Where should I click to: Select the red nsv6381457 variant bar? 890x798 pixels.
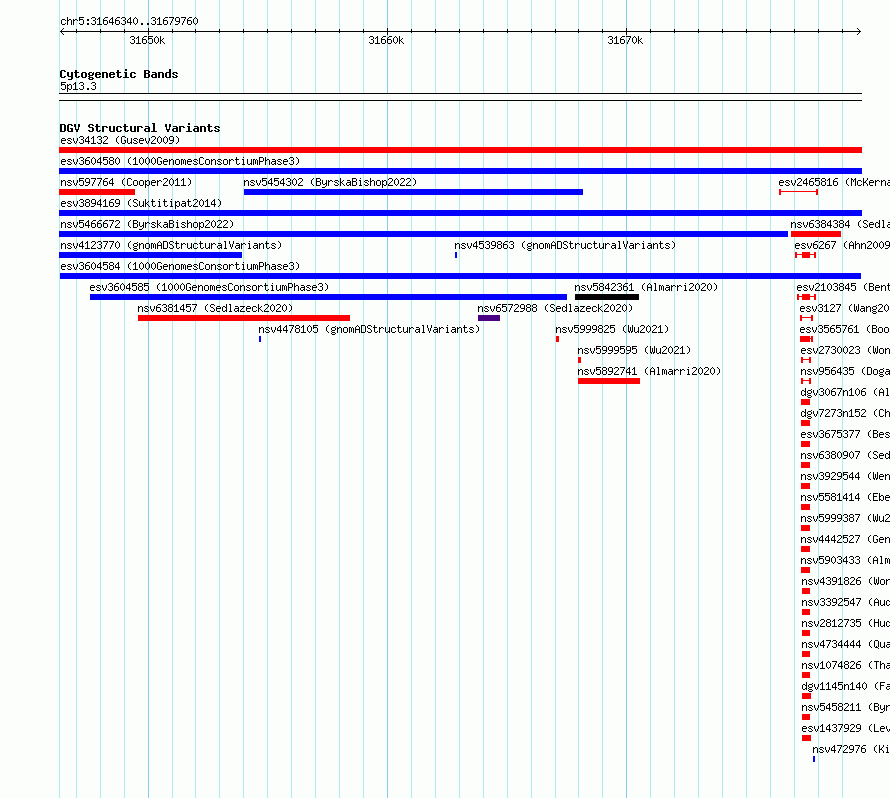pyautogui.click(x=244, y=318)
